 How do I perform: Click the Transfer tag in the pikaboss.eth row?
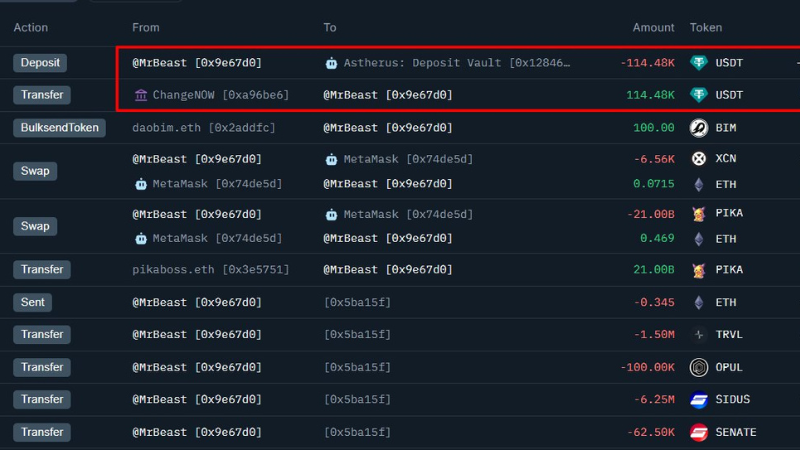click(42, 269)
